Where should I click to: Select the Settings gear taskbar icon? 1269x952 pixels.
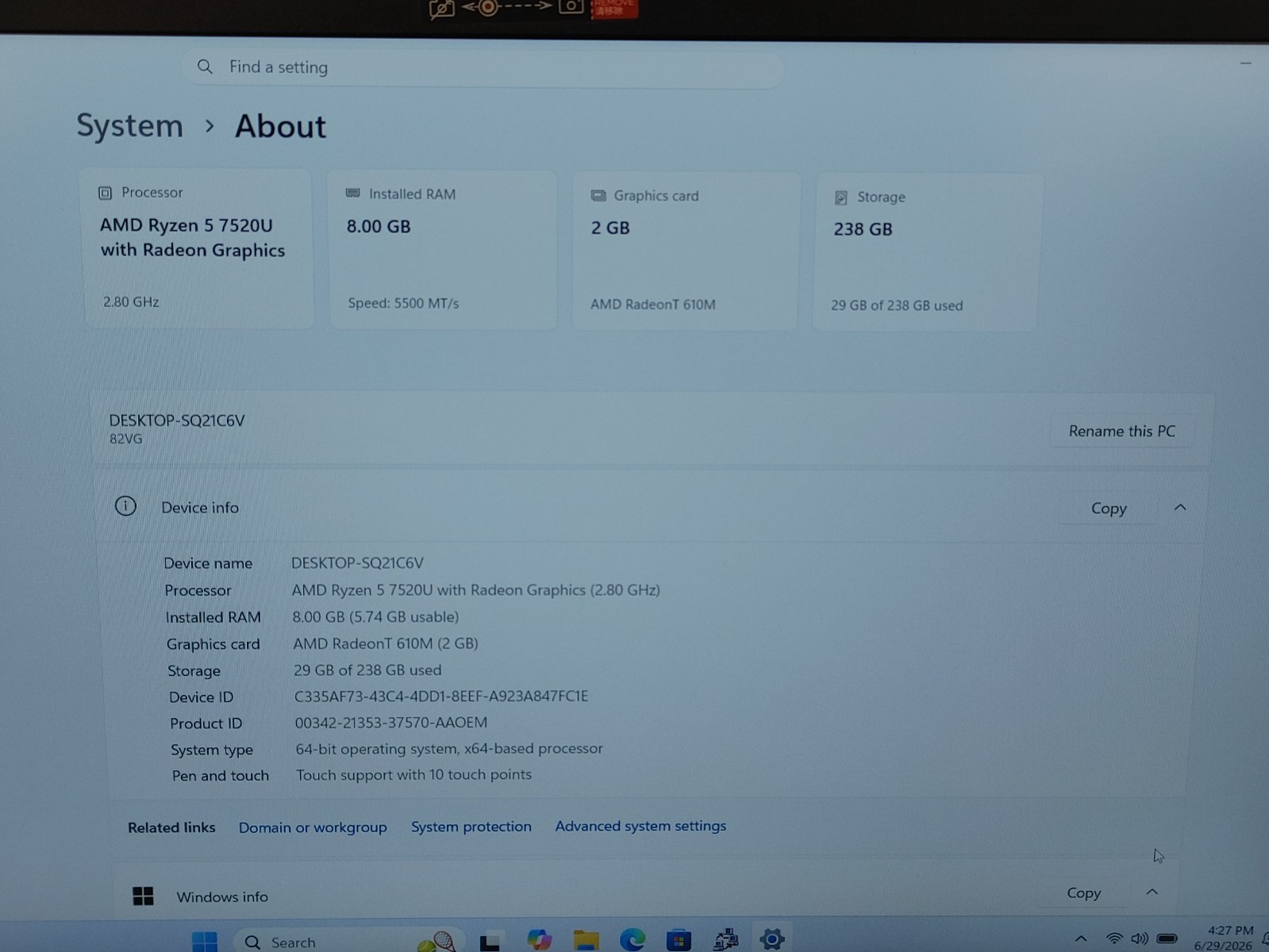[x=771, y=939]
